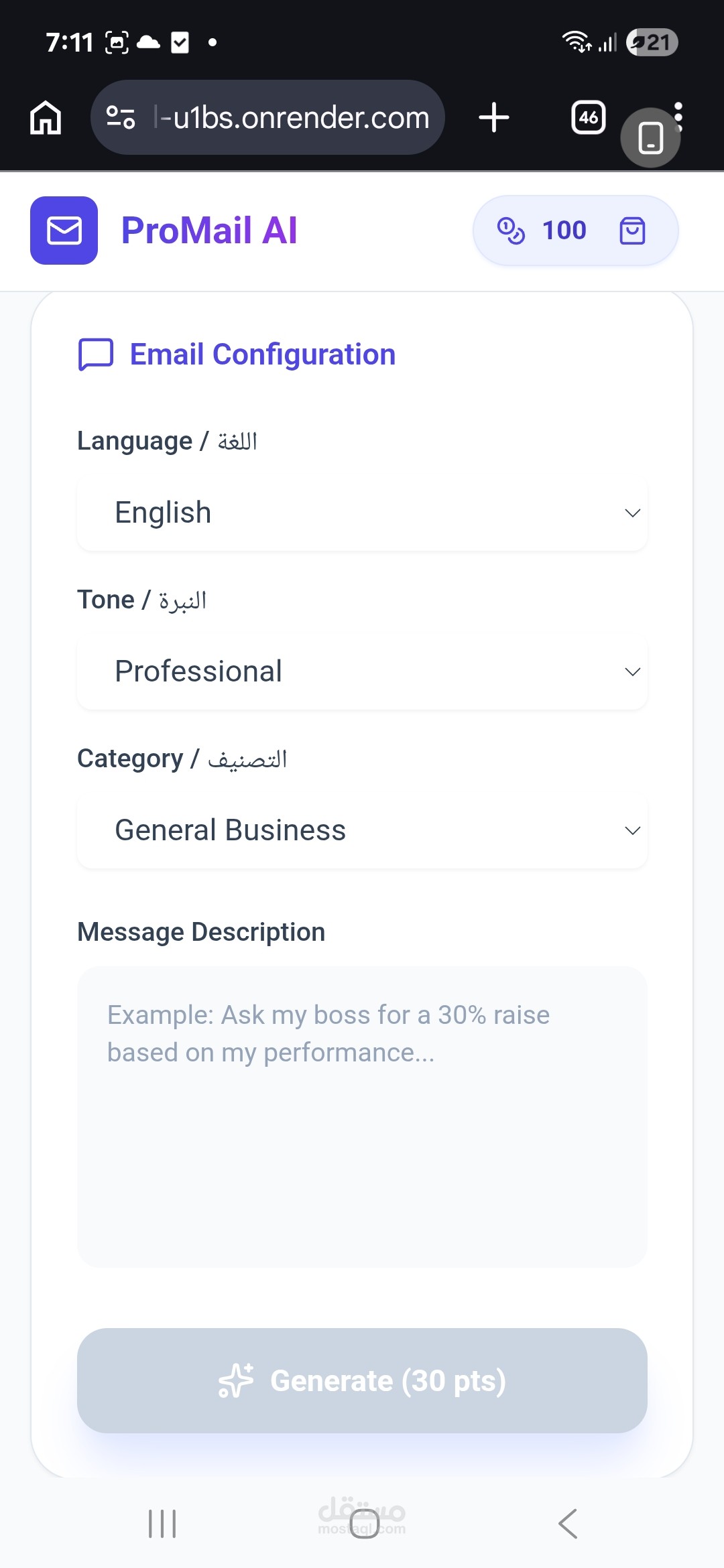Viewport: 724px width, 1568px height.
Task: Open a new browser tab
Action: coord(494,118)
